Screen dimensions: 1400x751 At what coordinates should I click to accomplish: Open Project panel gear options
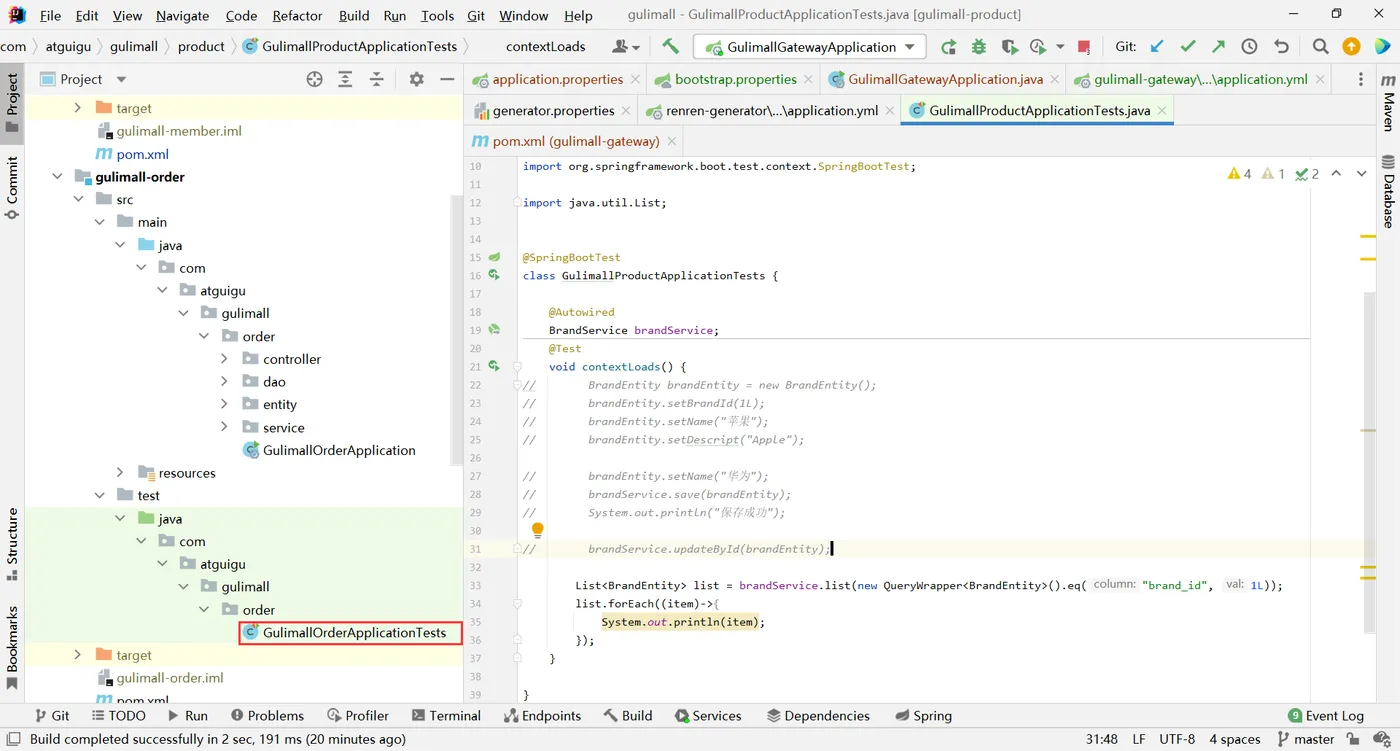coord(417,79)
